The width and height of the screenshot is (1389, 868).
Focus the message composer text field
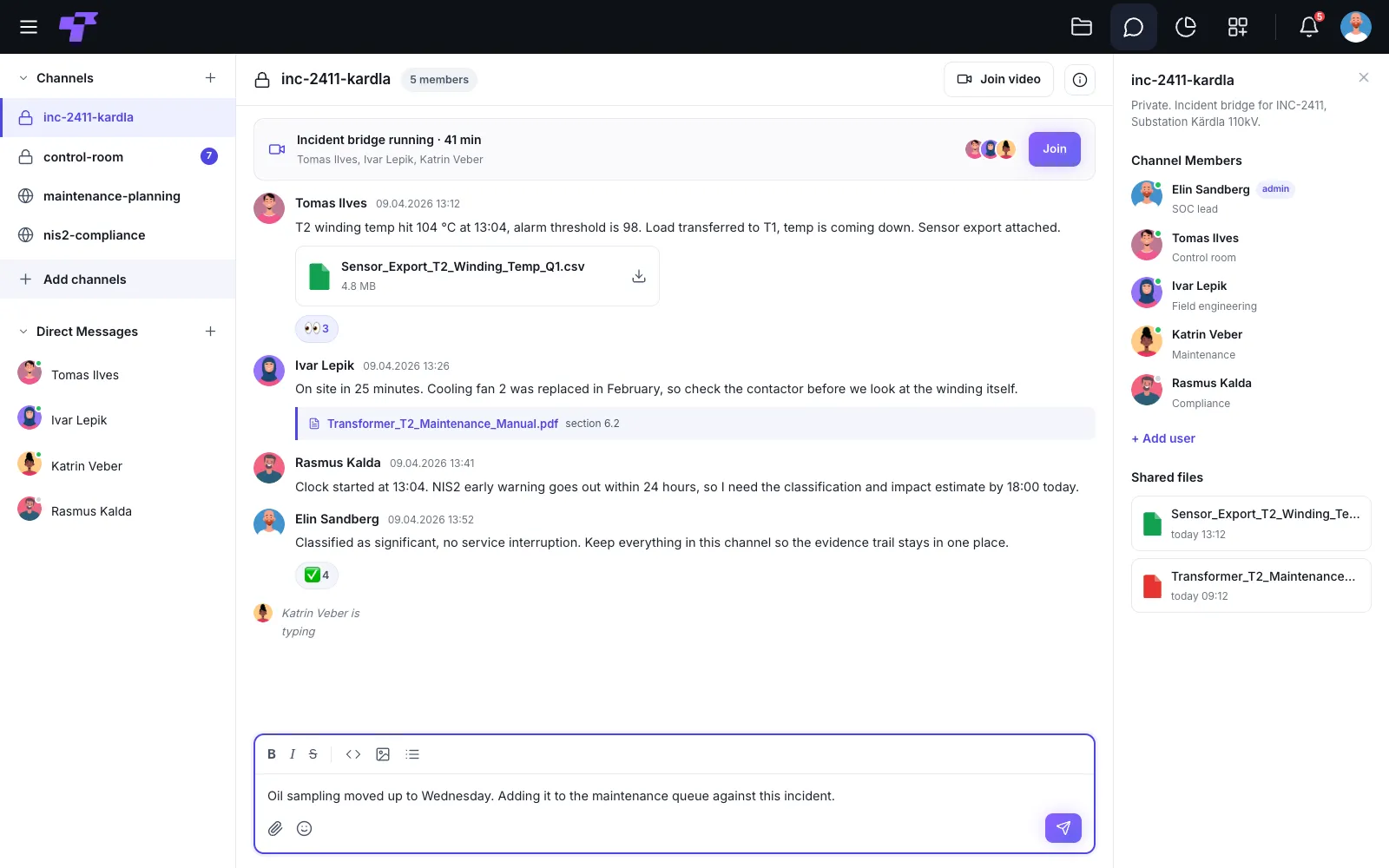675,796
